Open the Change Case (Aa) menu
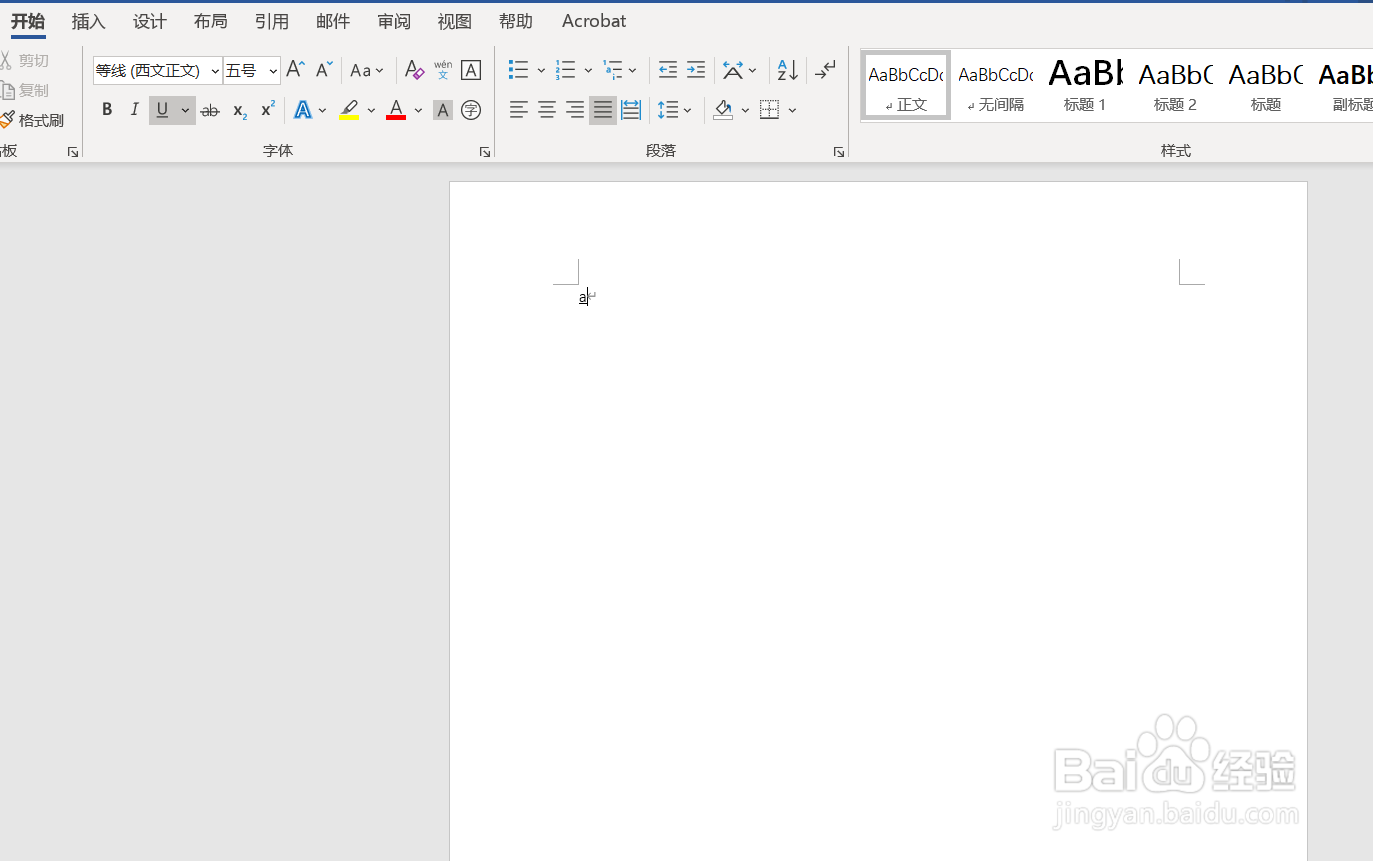The width and height of the screenshot is (1373, 861). [x=367, y=70]
